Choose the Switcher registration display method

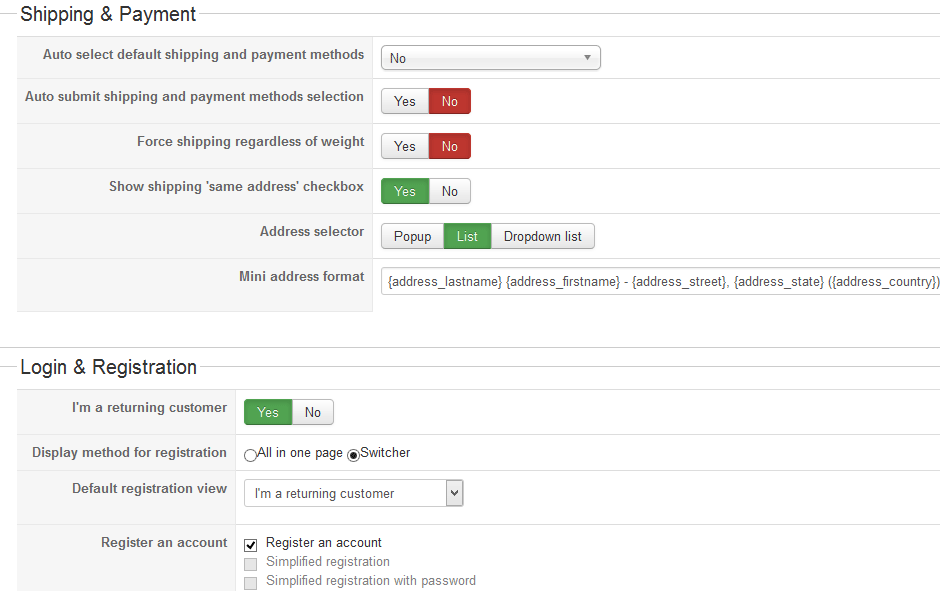[353, 455]
